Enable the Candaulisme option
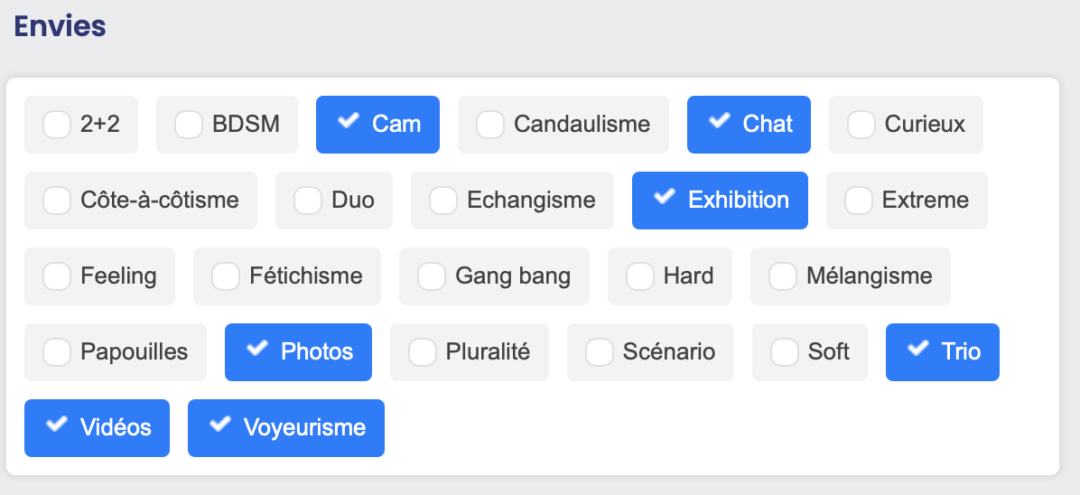This screenshot has width=1080, height=495. [x=490, y=125]
